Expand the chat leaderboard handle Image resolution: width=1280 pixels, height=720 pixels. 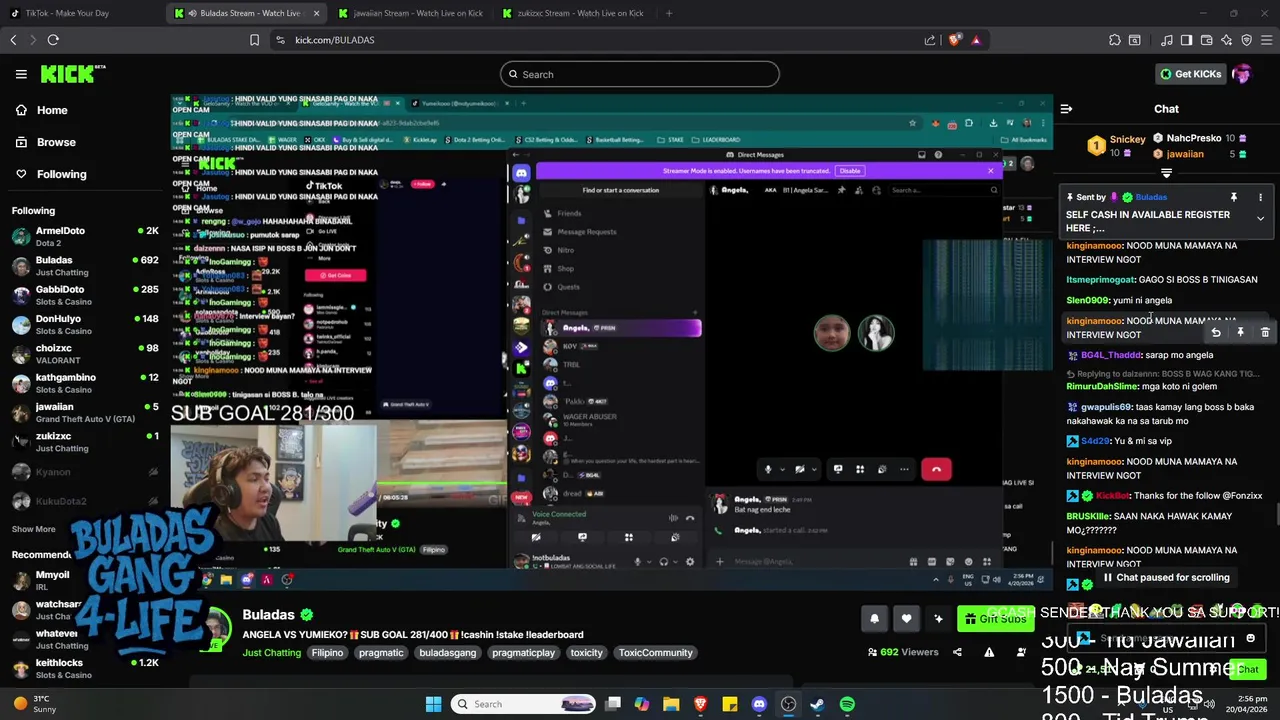point(1166,173)
